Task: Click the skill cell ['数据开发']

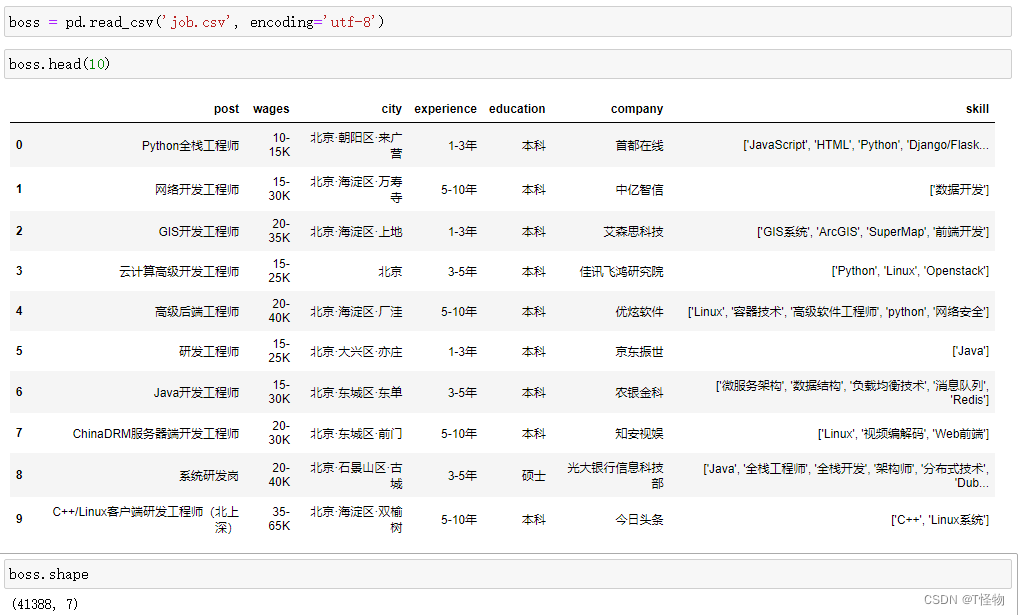Action: click(959, 190)
